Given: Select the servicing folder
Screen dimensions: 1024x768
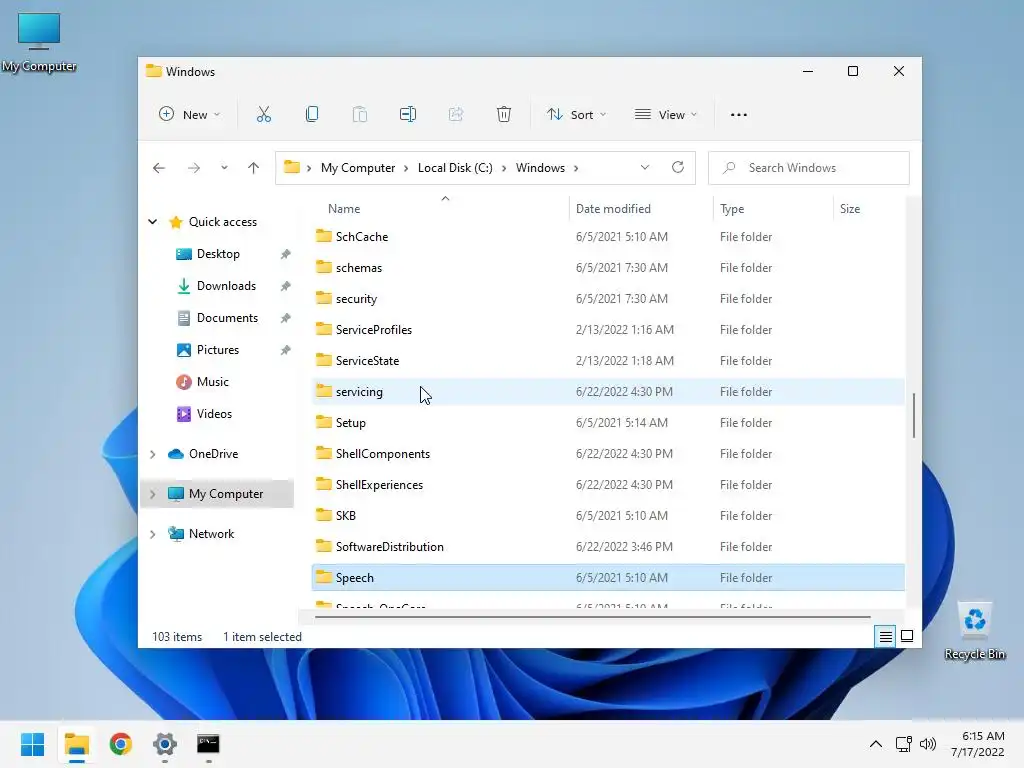Looking at the screenshot, I should click(x=608, y=391).
